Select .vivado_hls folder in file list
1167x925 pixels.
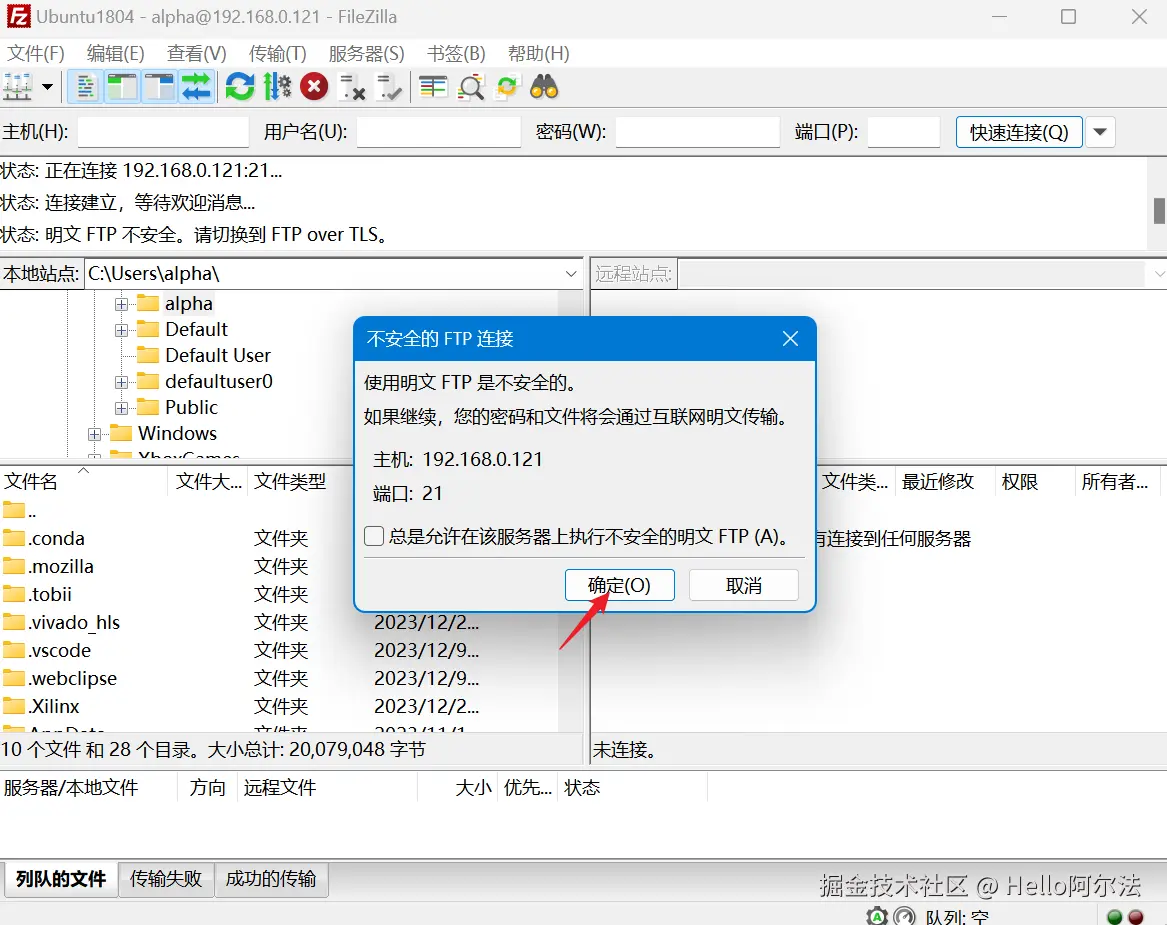click(74, 622)
